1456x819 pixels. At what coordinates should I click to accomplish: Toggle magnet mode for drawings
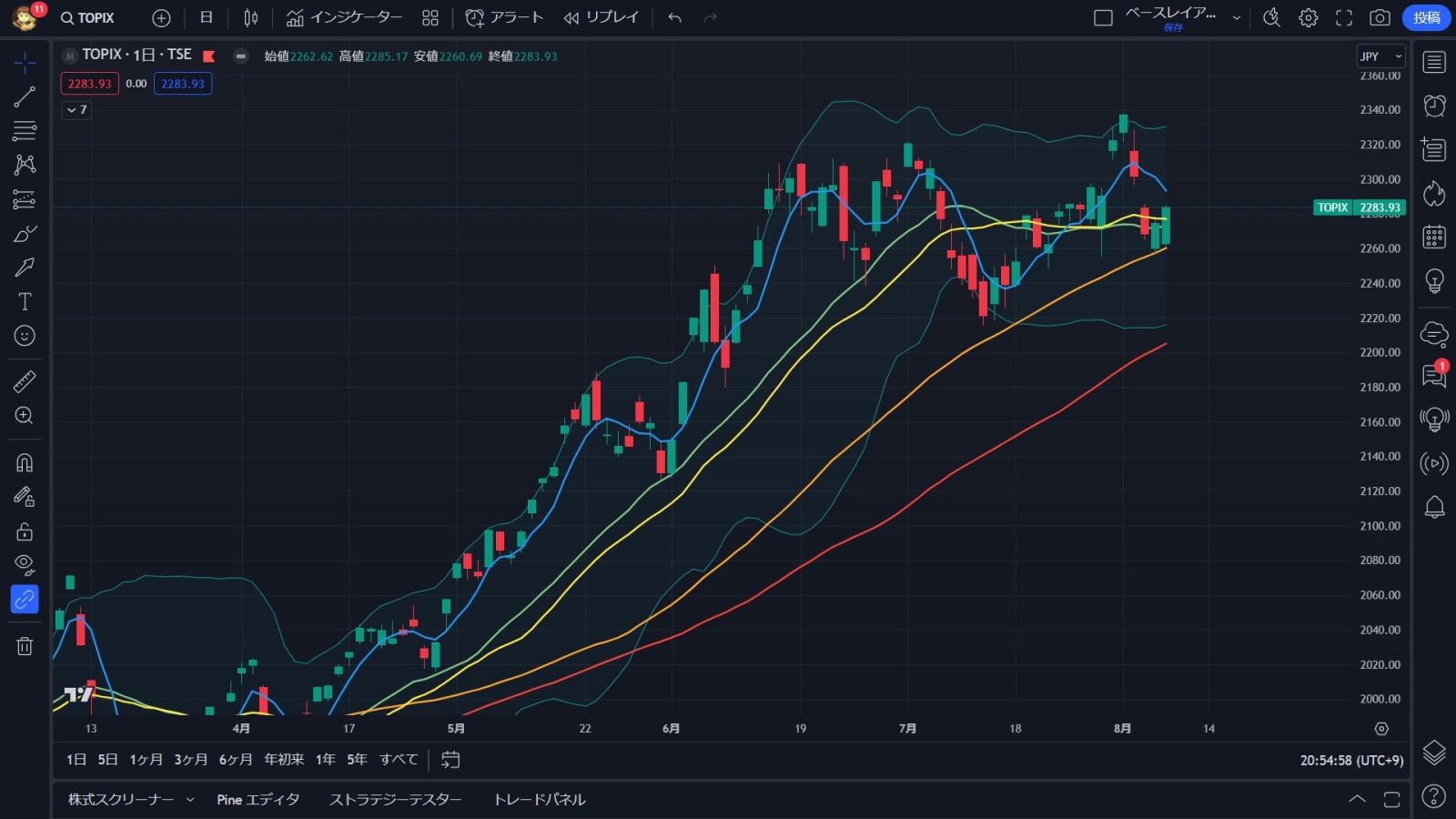tap(25, 462)
